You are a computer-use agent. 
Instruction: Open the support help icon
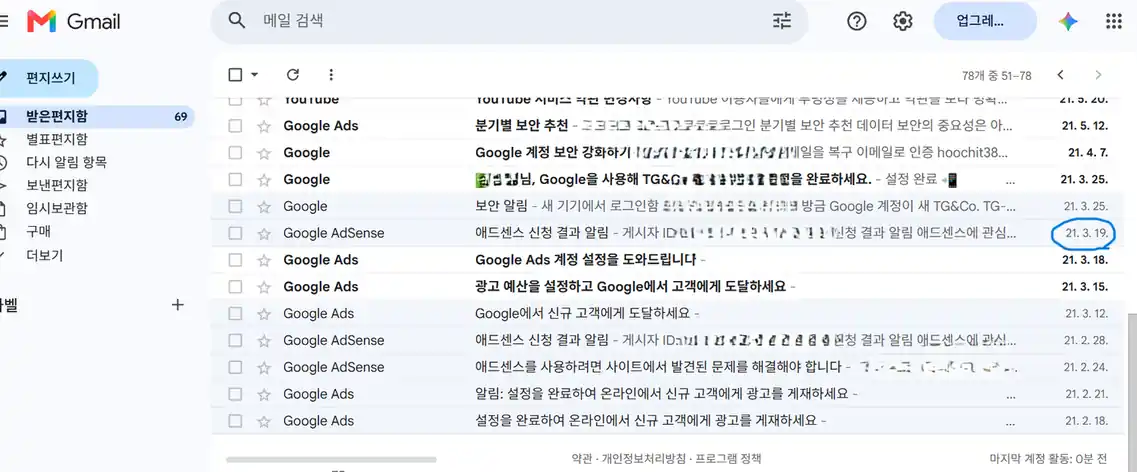pyautogui.click(x=856, y=22)
